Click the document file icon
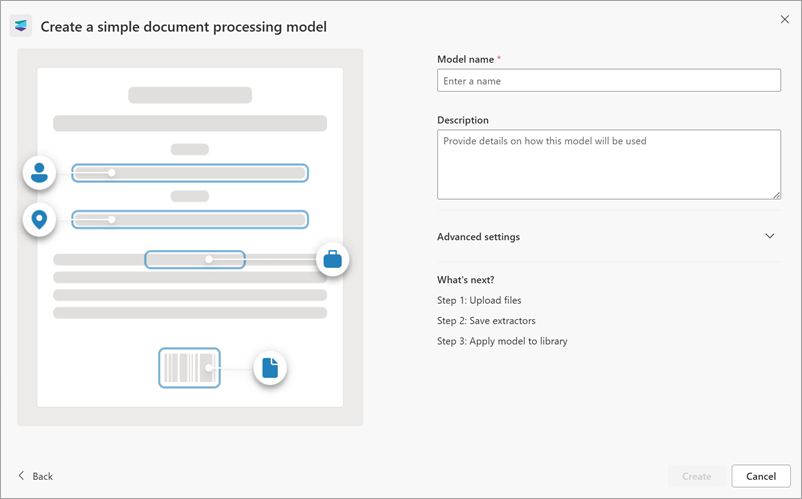The width and height of the screenshot is (802, 499). (269, 367)
